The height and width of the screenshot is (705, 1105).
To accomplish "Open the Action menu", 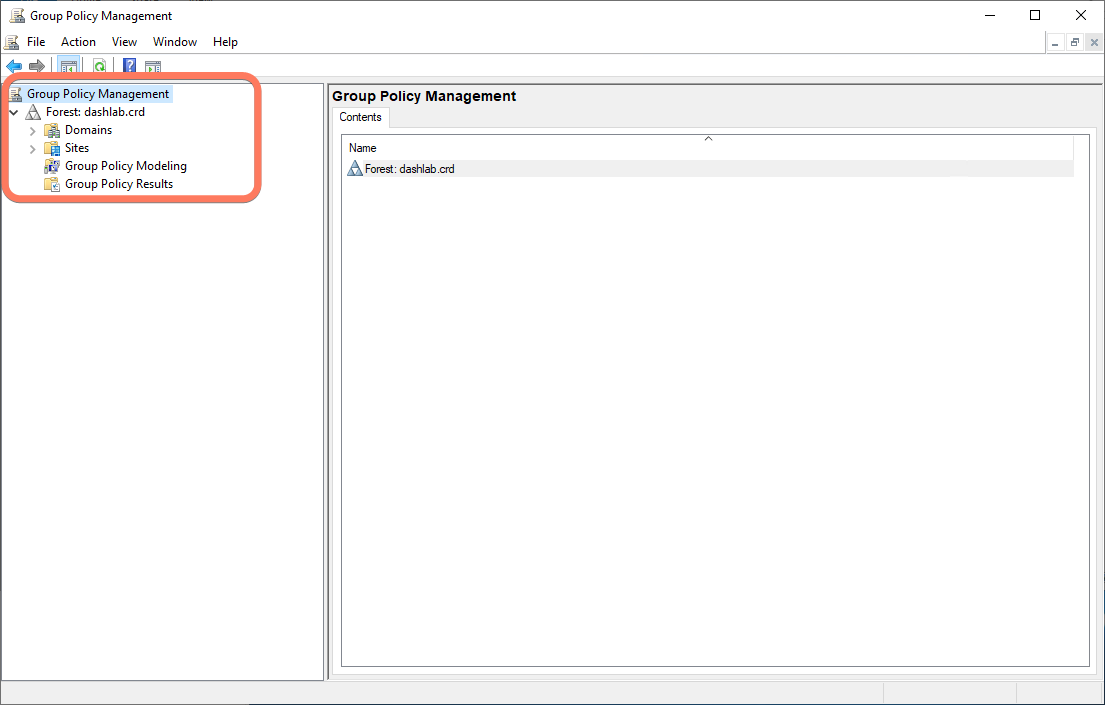I will click(x=78, y=42).
